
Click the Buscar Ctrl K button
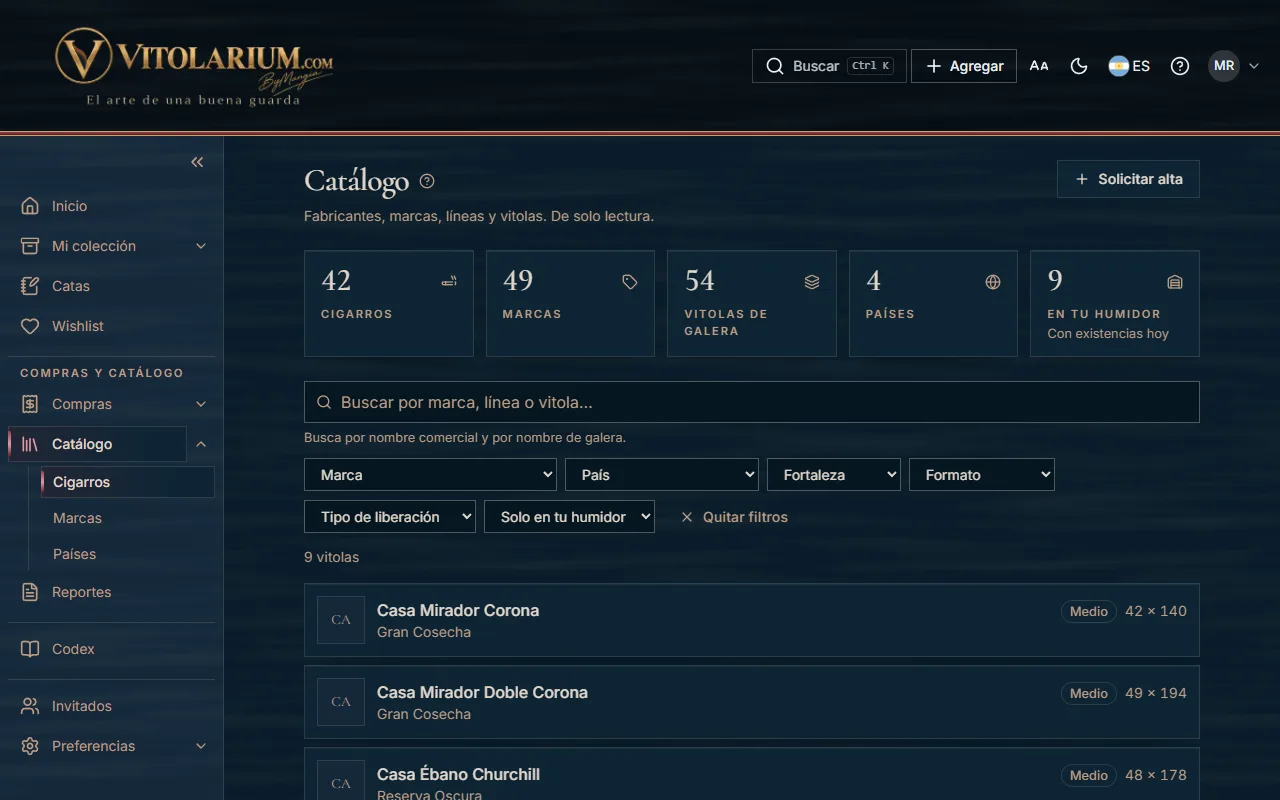829,66
